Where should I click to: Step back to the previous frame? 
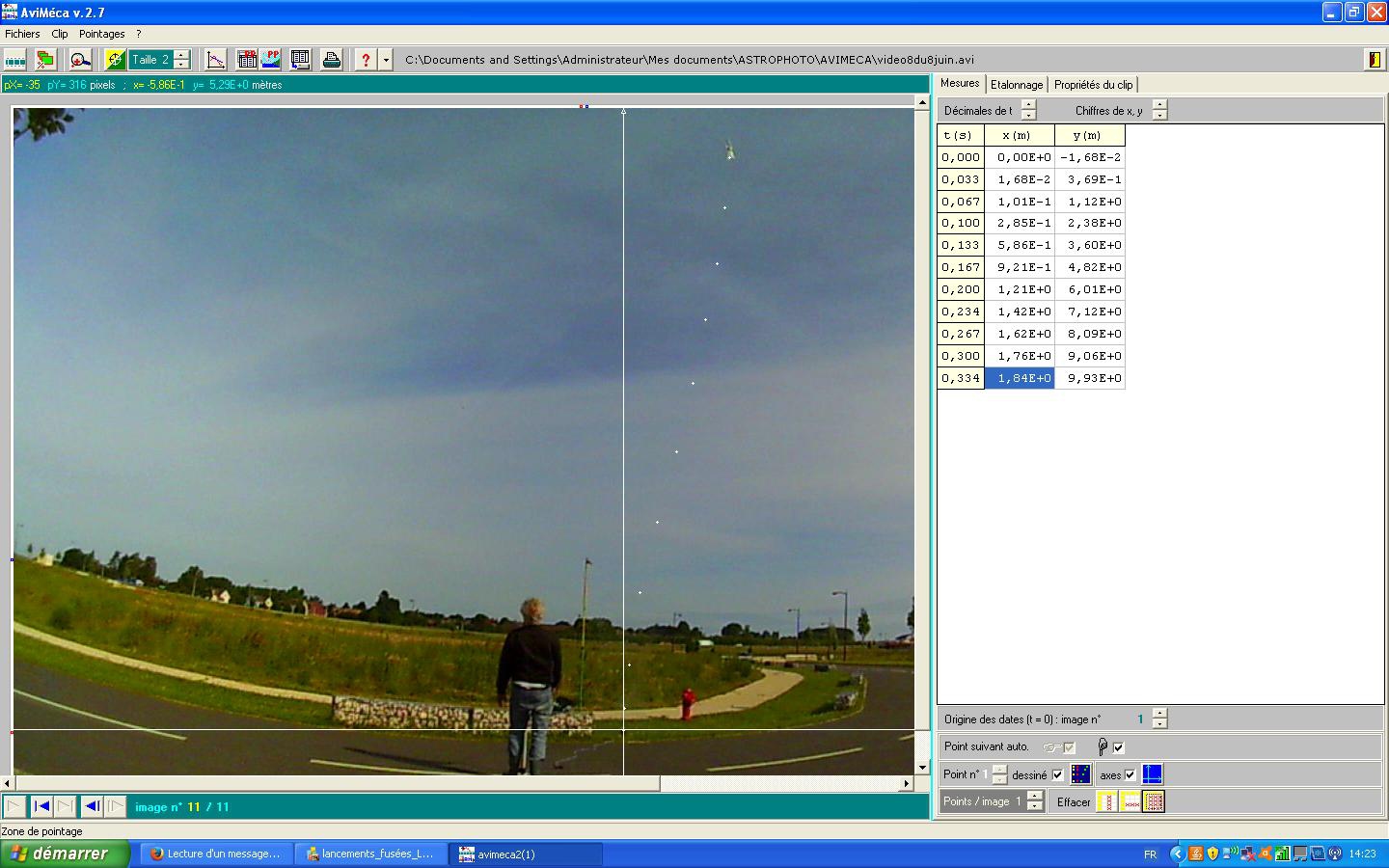coord(92,806)
